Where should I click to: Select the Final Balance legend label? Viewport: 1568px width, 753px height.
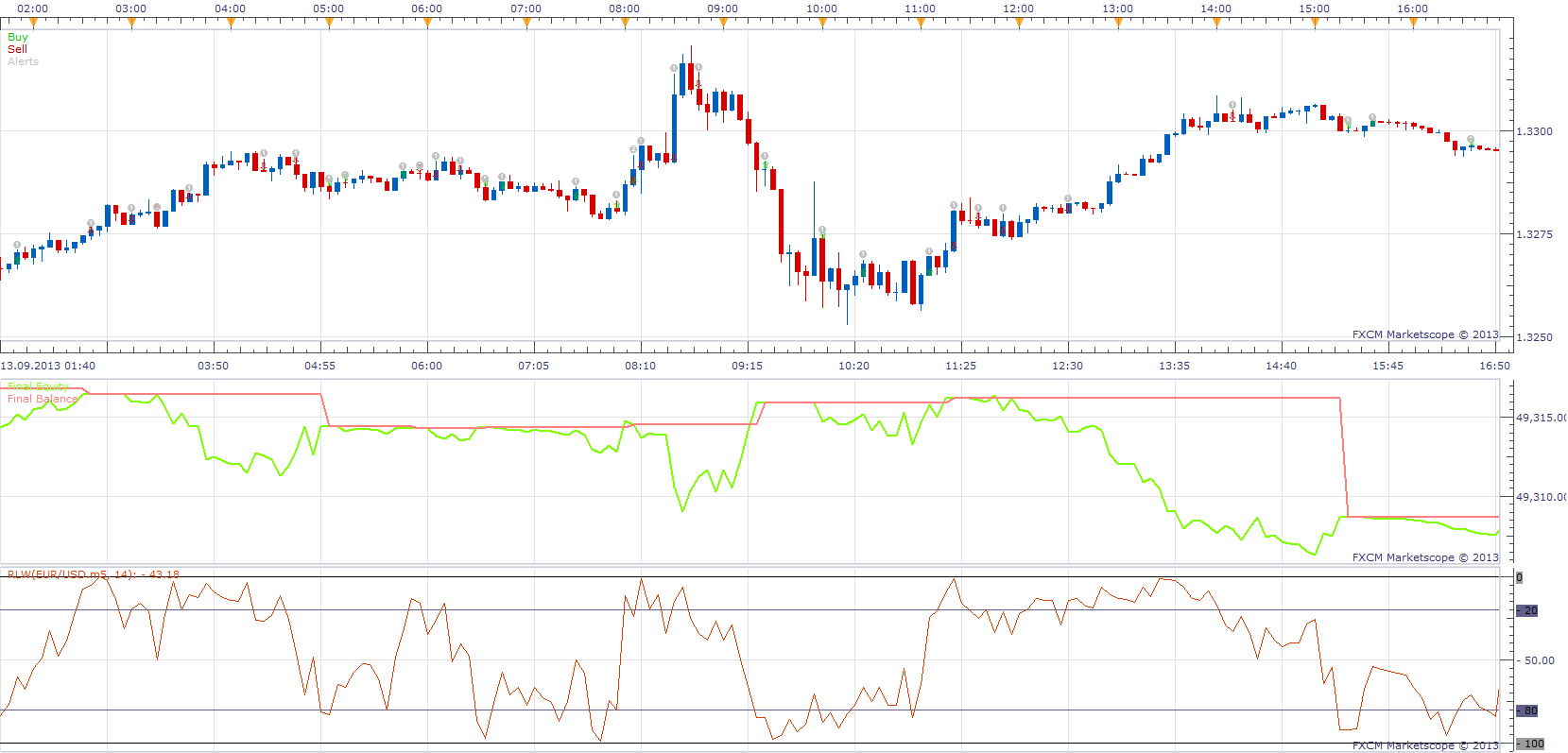[43, 399]
